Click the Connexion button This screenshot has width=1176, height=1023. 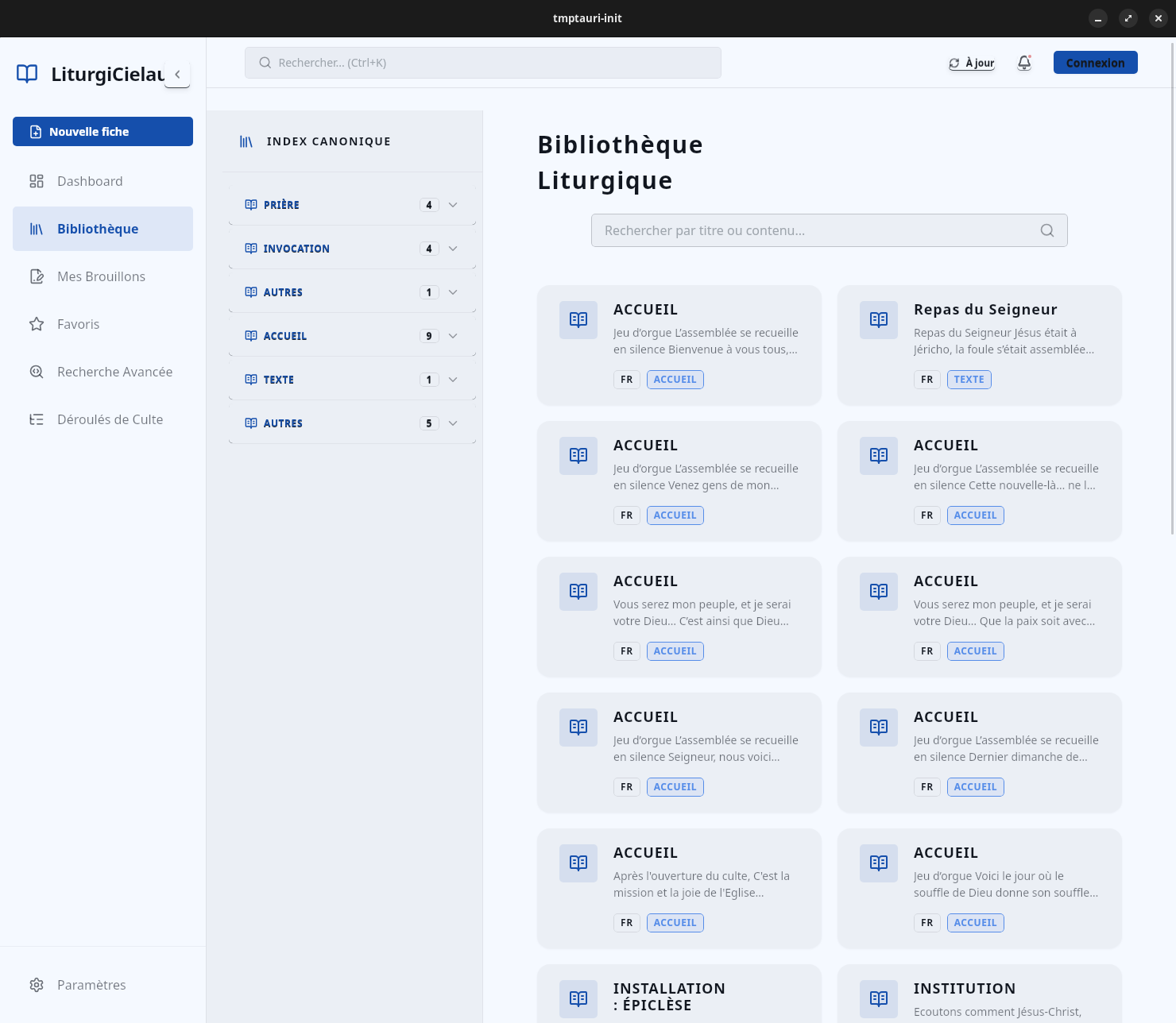[1095, 63]
